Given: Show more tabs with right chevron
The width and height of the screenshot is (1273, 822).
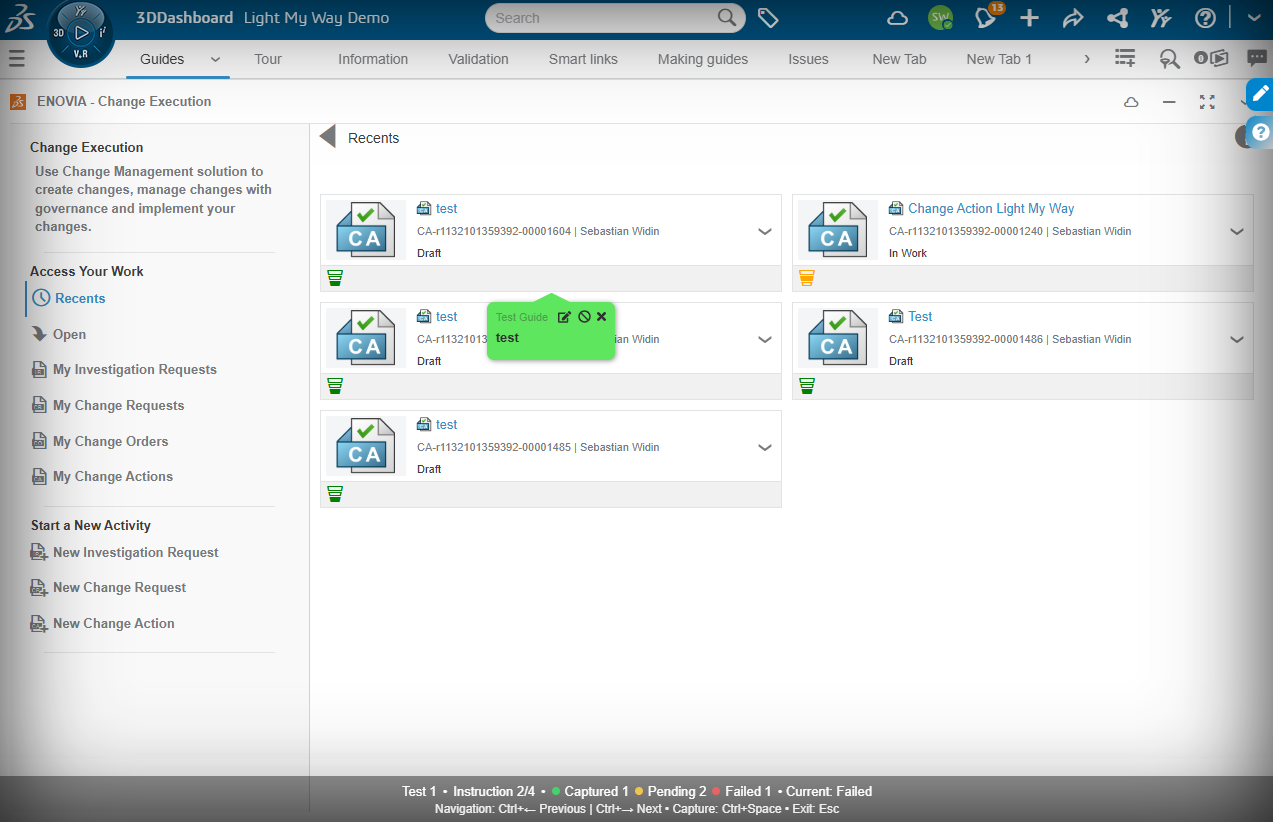Looking at the screenshot, I should click(1087, 59).
